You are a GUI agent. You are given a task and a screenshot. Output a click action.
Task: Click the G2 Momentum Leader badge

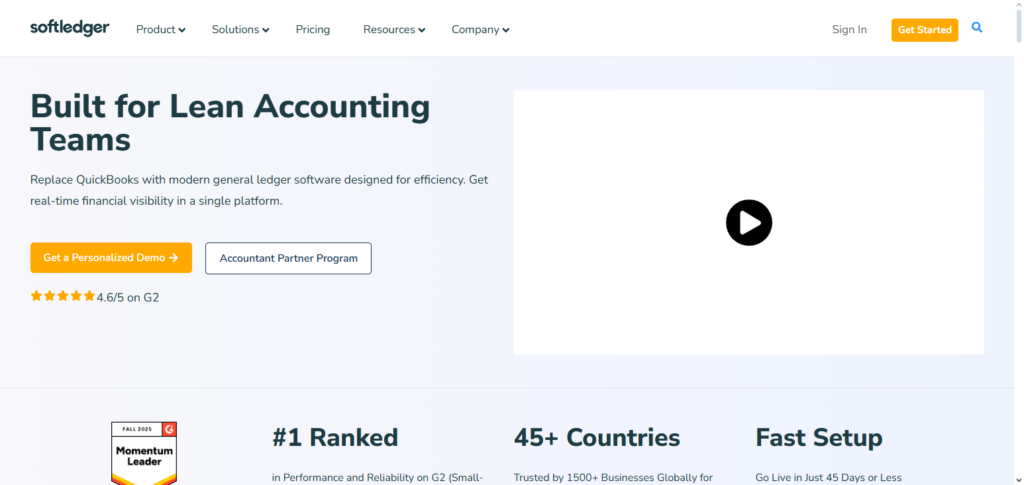(144, 453)
